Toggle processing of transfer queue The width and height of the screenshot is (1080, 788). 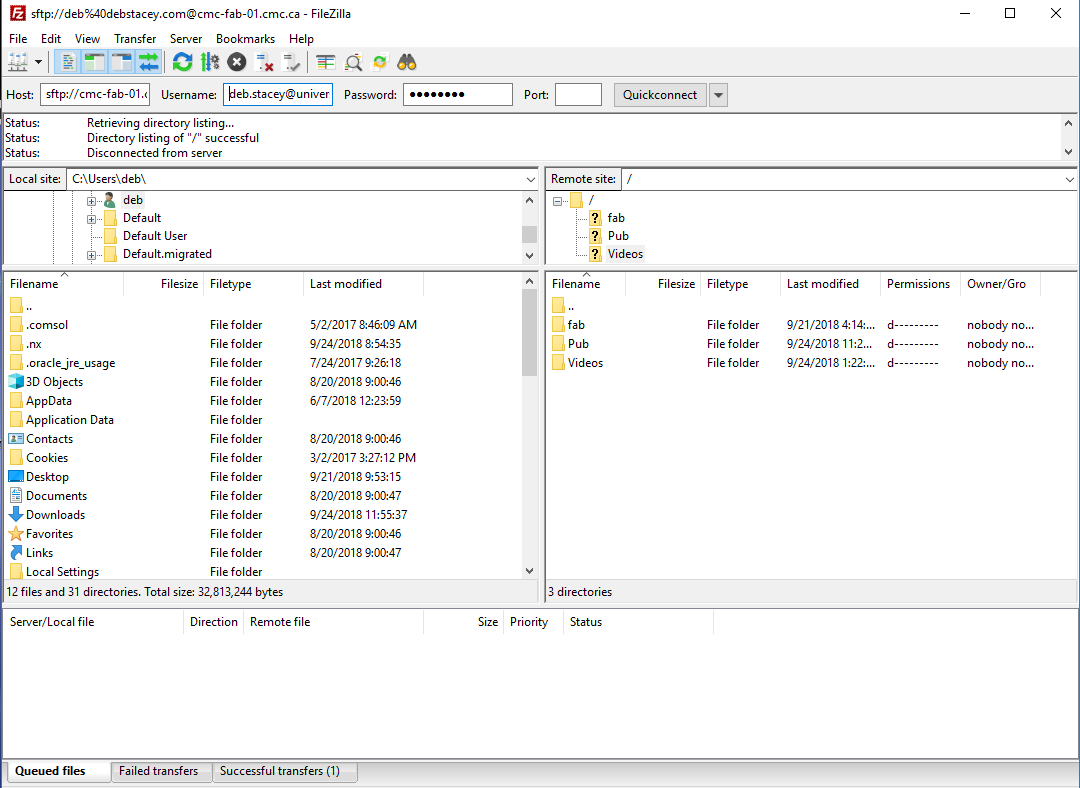209,63
